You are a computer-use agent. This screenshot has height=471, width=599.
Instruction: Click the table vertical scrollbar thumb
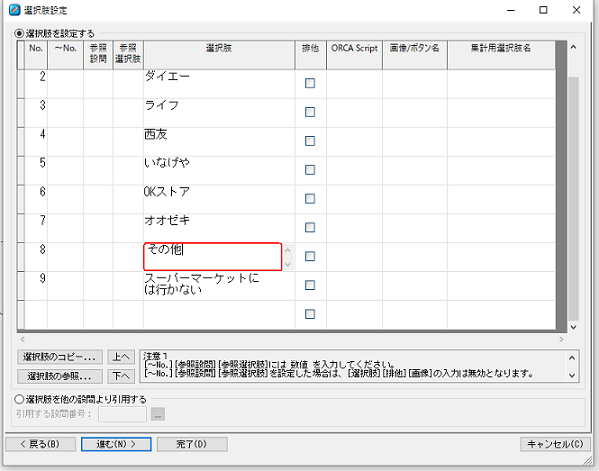pos(573,199)
